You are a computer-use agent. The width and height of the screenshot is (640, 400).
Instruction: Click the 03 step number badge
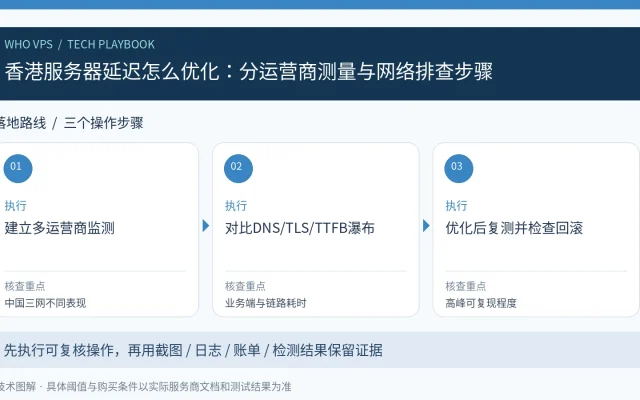459,168
